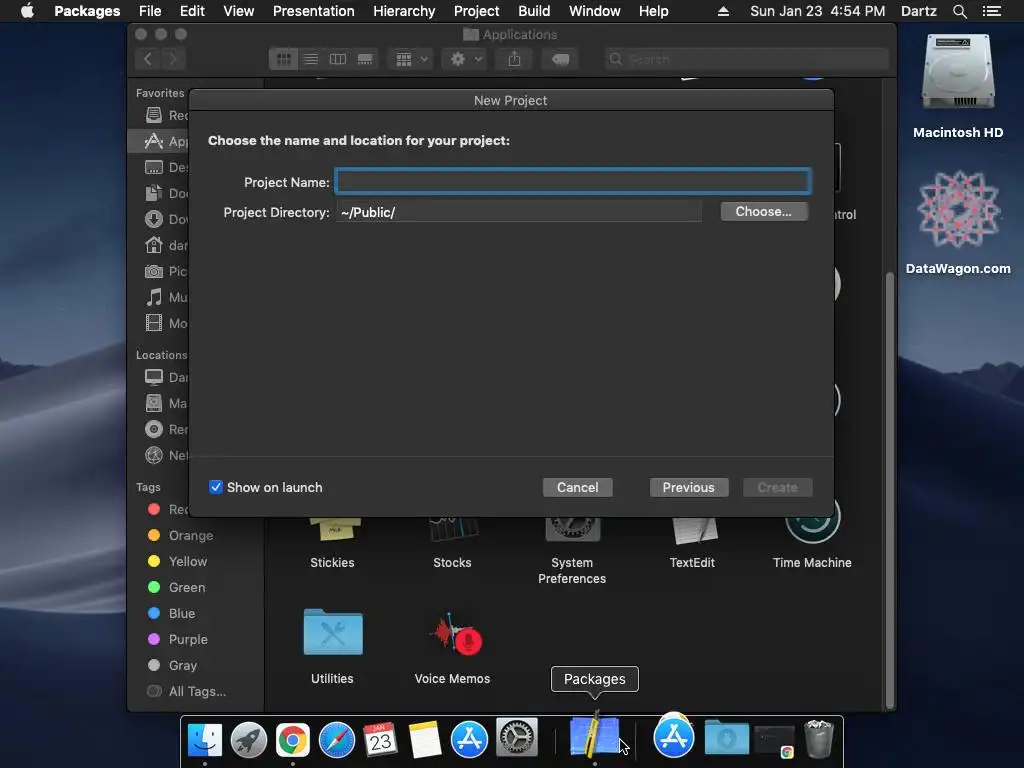Open Calendar from the Dock
Image resolution: width=1024 pixels, height=768 pixels.
coord(381,739)
